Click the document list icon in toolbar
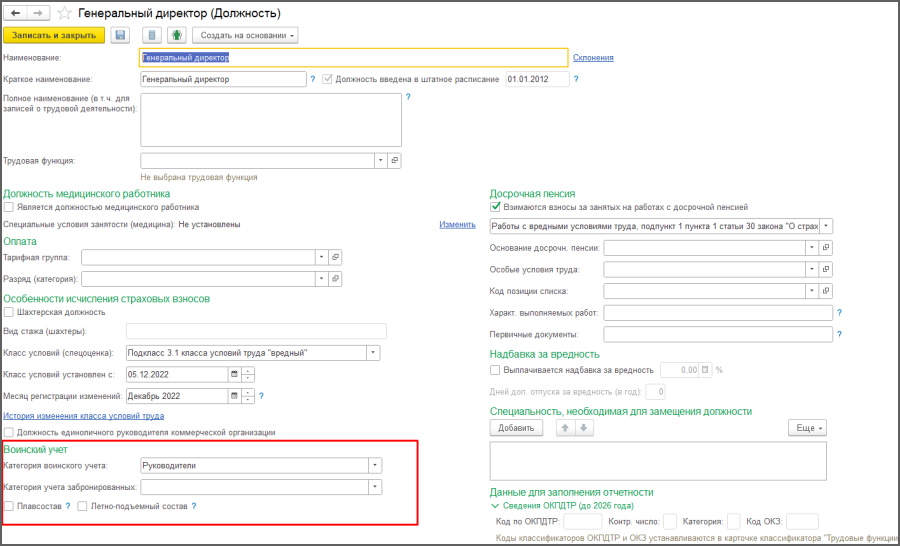Screen dimensions: 900x546 pyautogui.click(x=150, y=35)
